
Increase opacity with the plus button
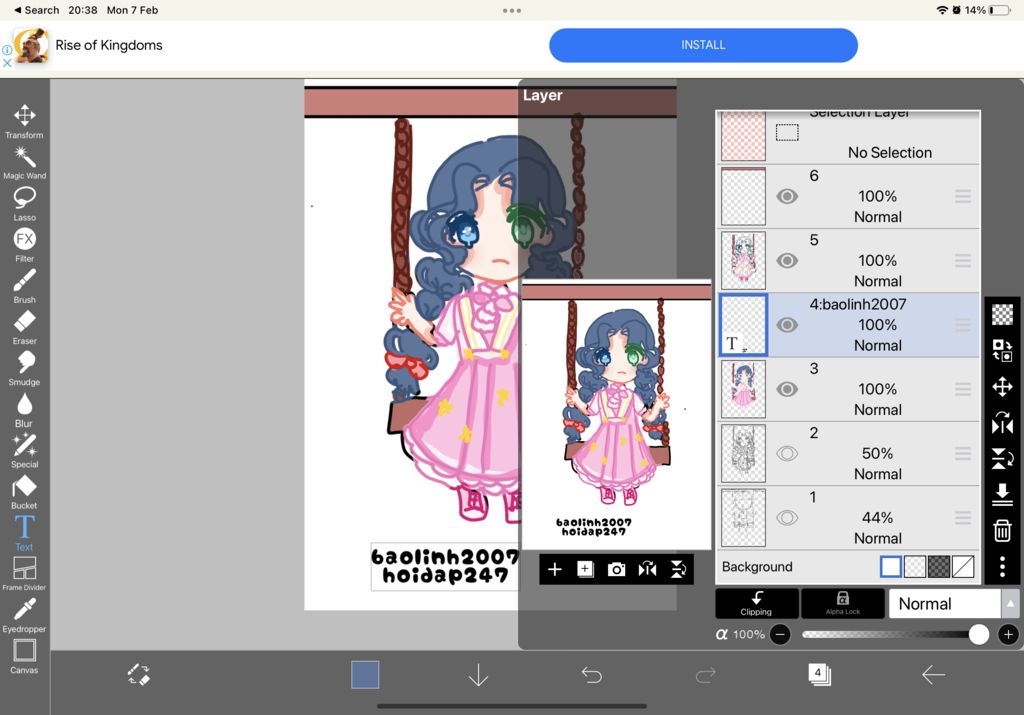click(1008, 634)
